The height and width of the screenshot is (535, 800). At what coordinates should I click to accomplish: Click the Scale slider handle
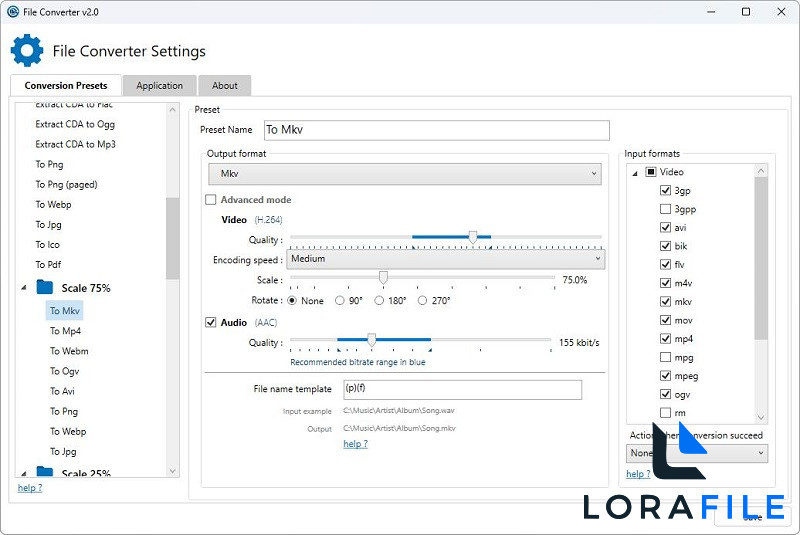coord(383,278)
